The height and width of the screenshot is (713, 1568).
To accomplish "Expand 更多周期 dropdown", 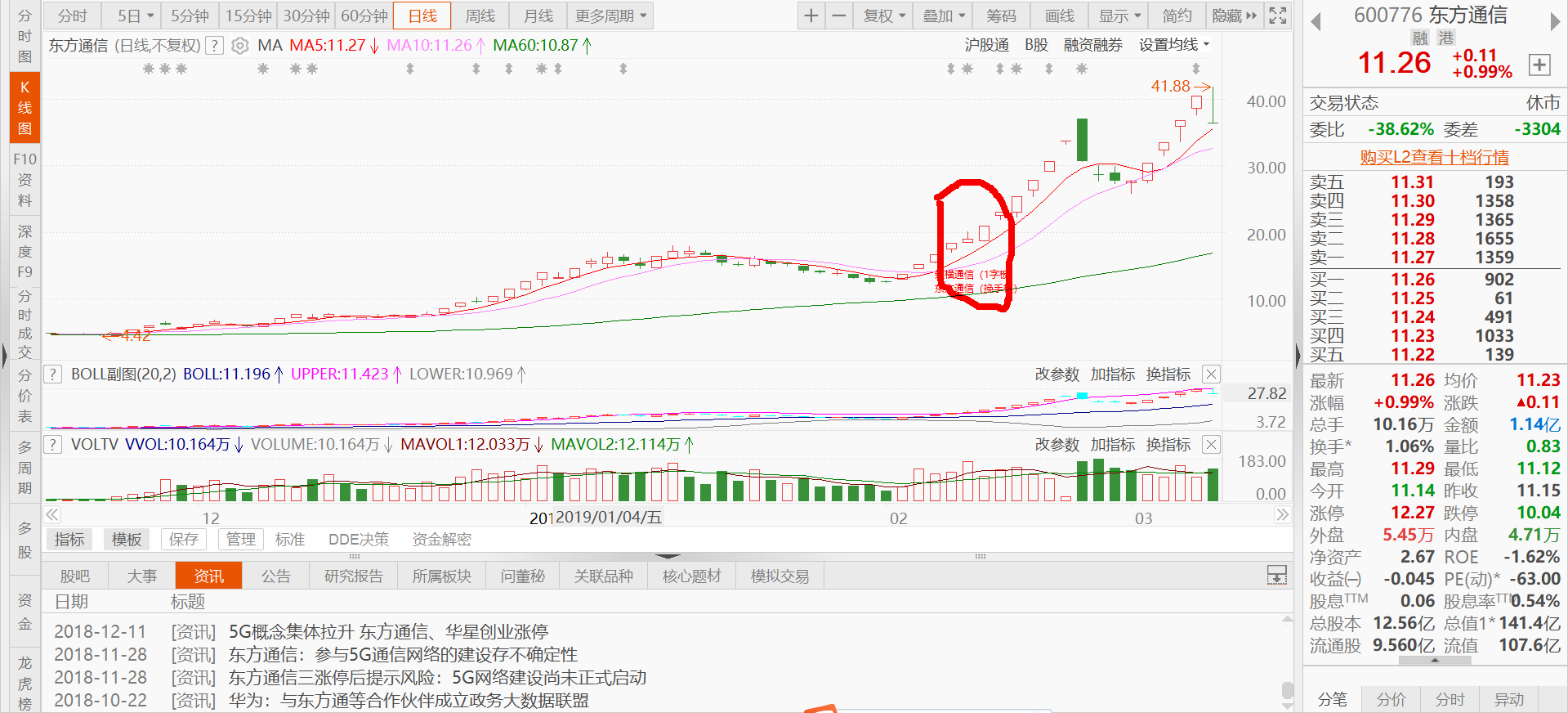I will click(x=610, y=16).
